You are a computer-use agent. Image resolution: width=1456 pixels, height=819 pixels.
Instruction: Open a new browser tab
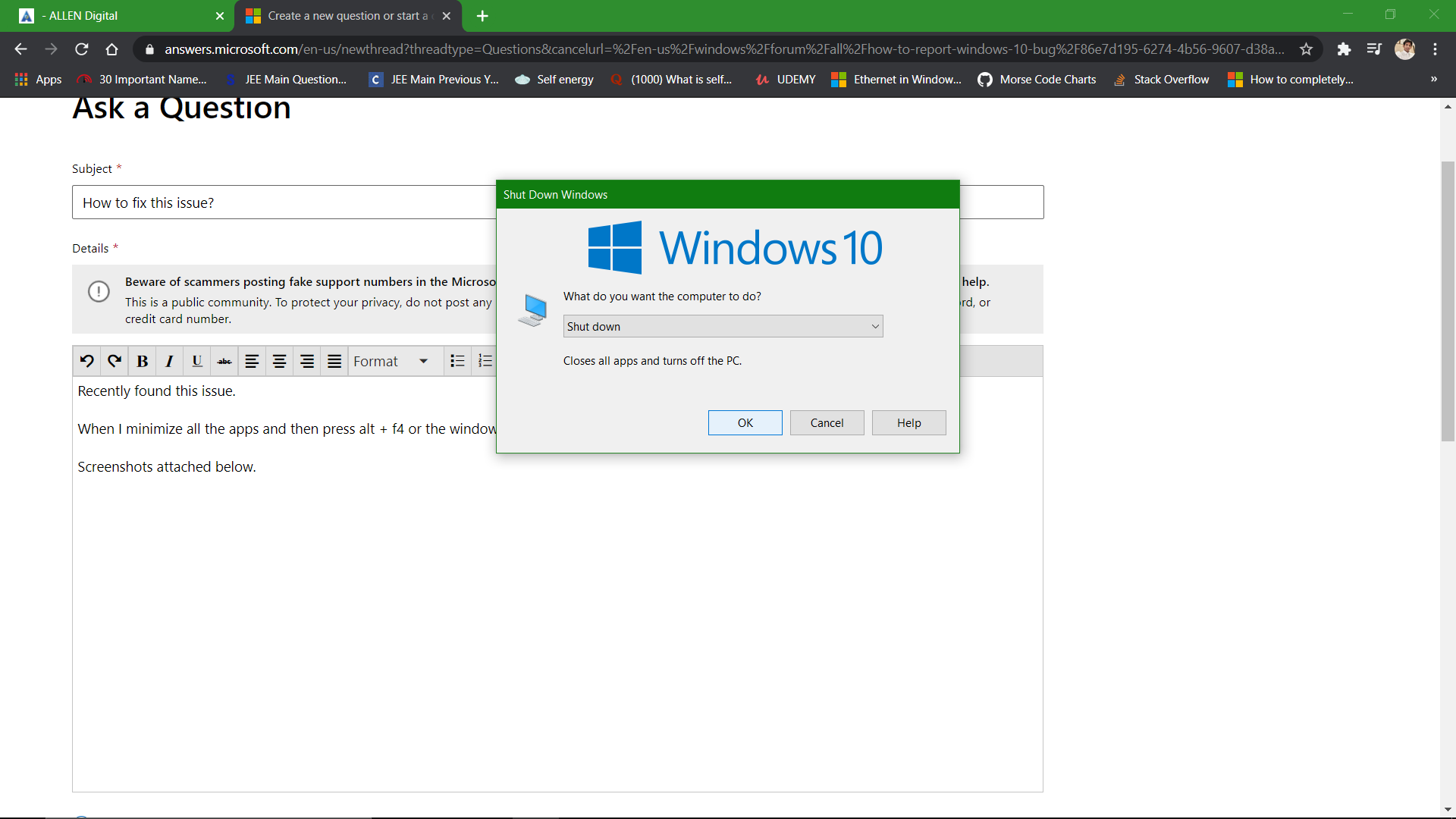482,16
